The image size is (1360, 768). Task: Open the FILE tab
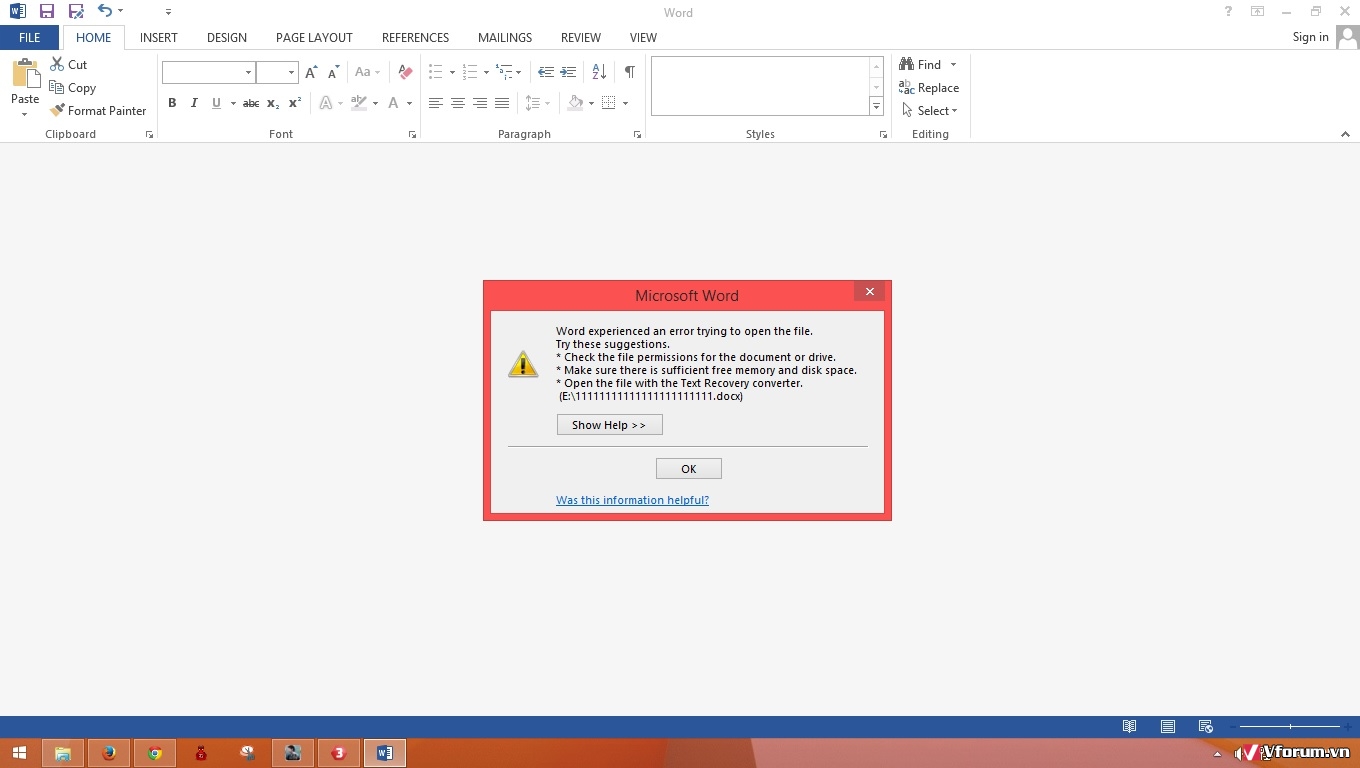(x=30, y=37)
